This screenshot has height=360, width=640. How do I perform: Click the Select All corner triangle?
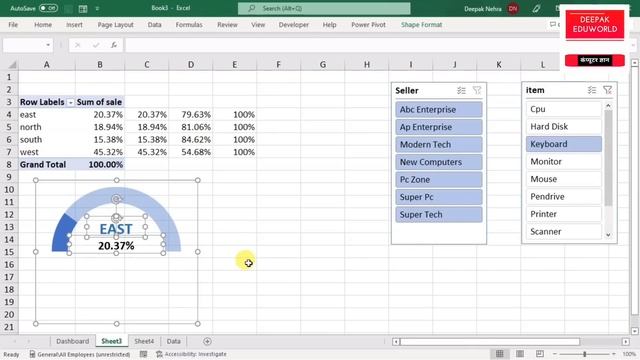12,64
